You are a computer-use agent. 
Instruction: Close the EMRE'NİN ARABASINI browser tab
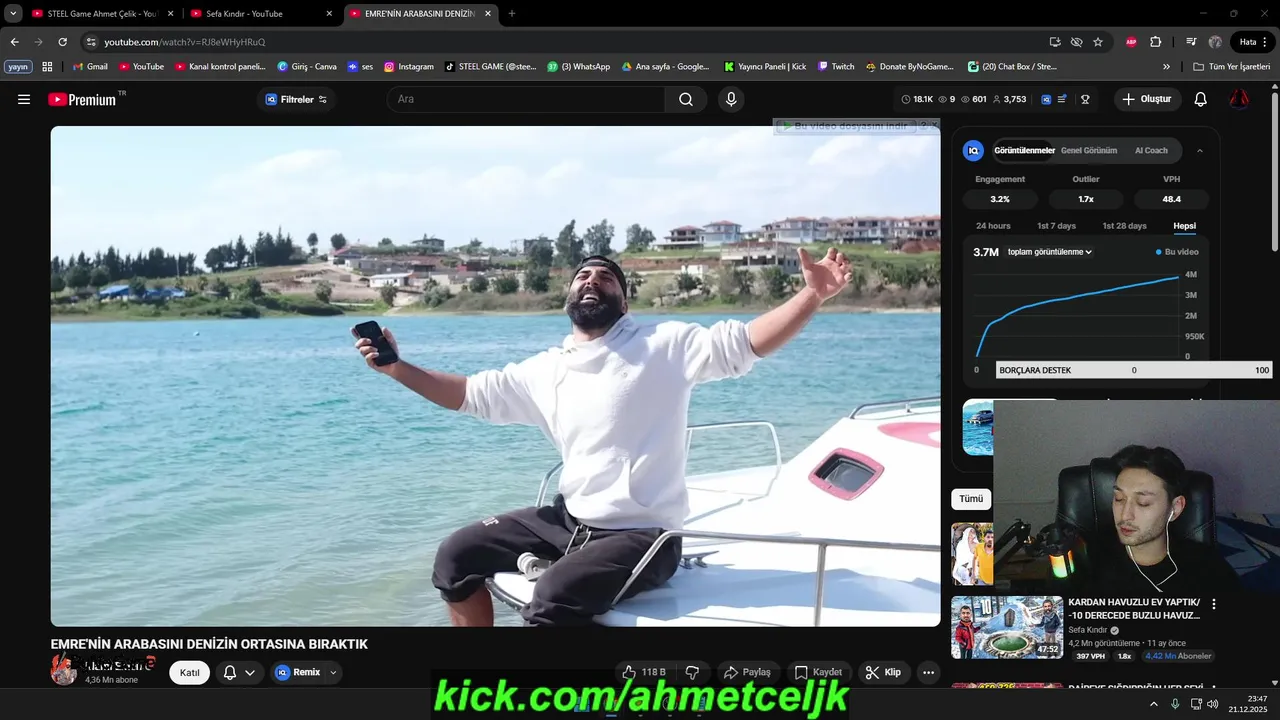(x=488, y=14)
